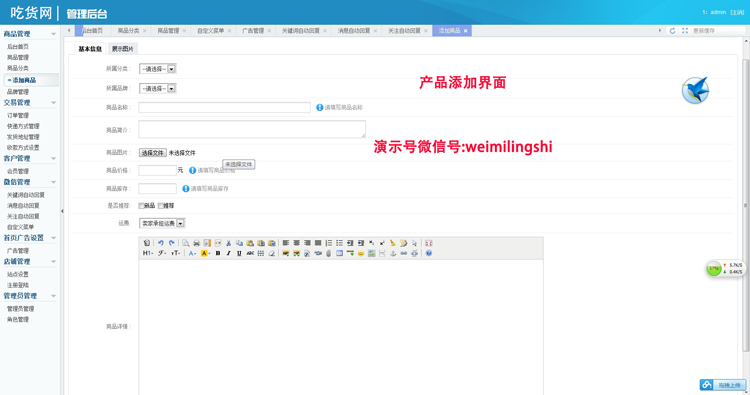The width and height of the screenshot is (750, 395).
Task: Redo the edit in the editor toolbar
Action: click(x=172, y=243)
